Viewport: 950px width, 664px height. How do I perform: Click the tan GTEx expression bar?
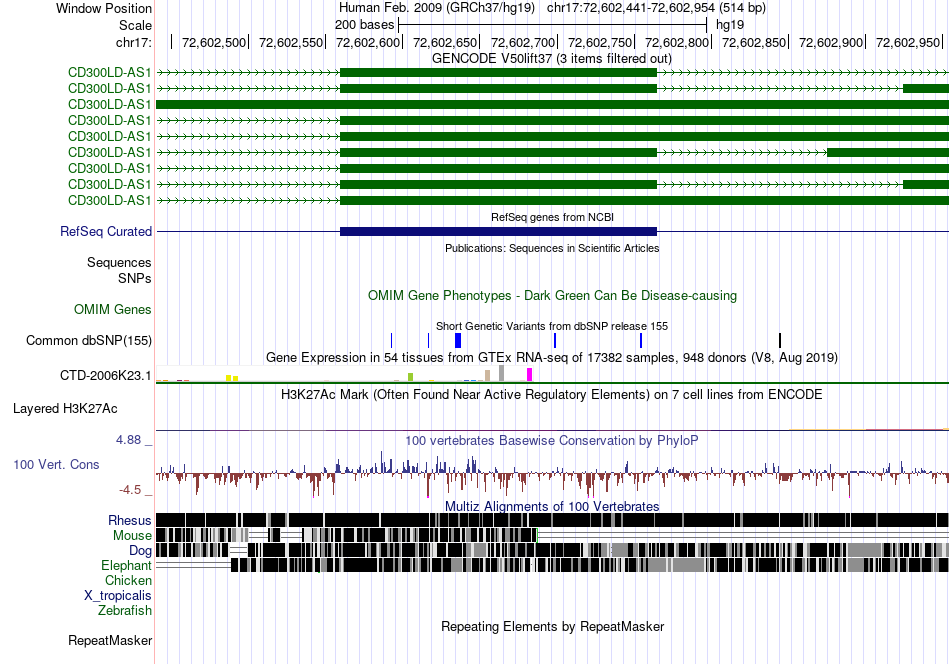487,376
